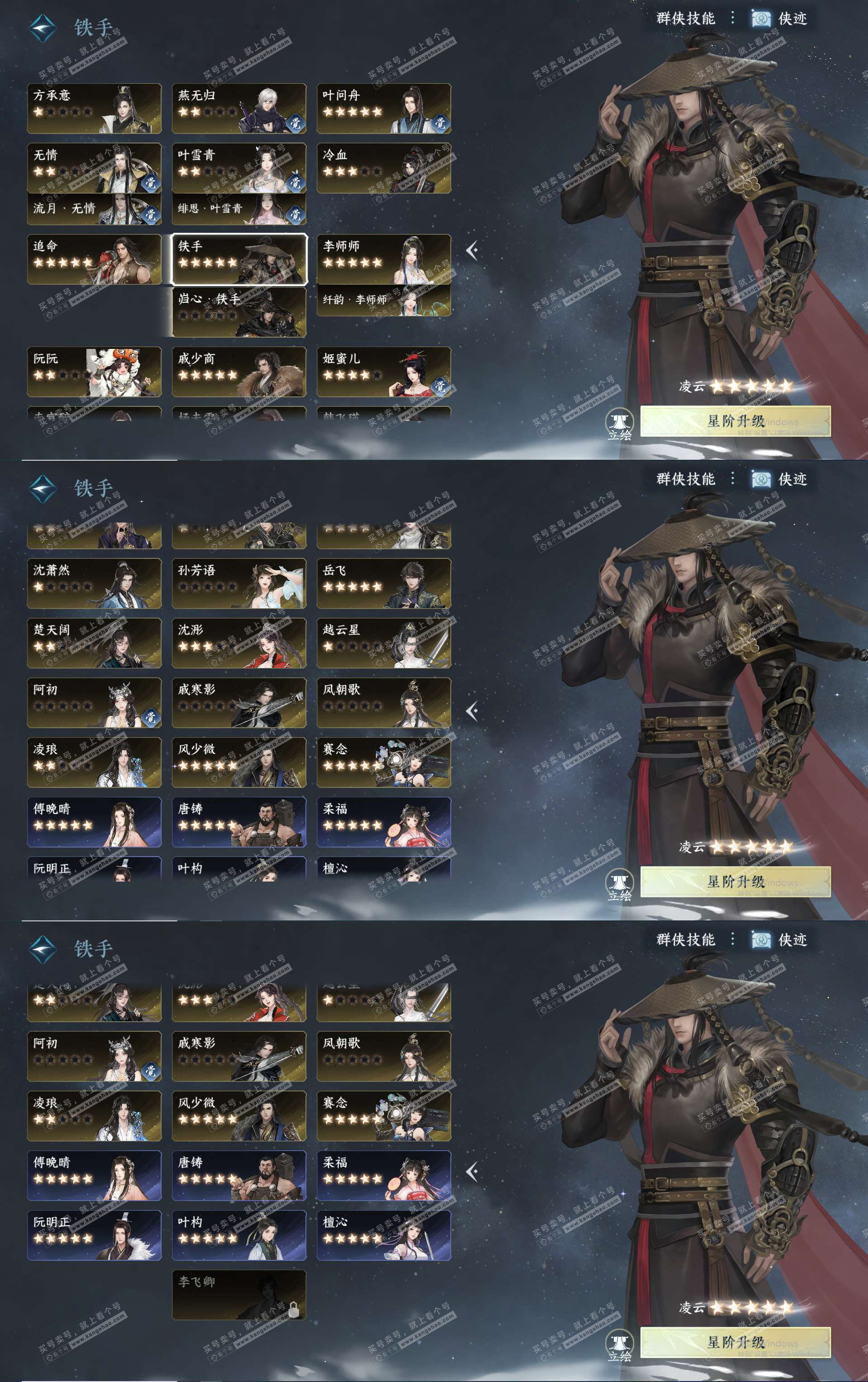
Task: Click the 觉 badge on 燕无归's card
Action: pos(295,123)
